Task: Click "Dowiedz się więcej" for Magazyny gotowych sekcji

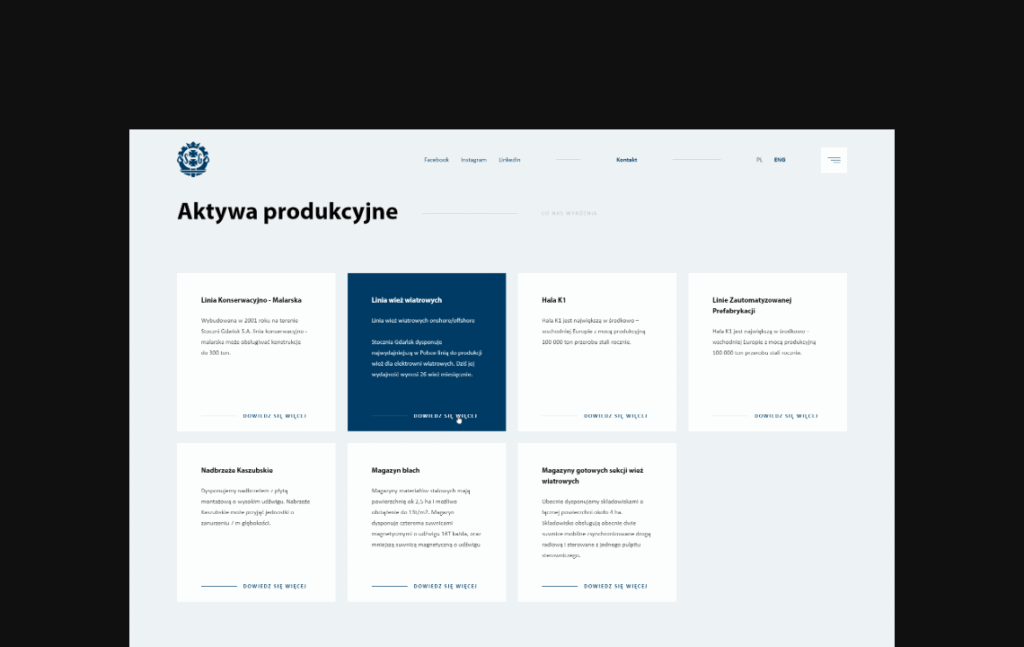Action: coord(615,586)
